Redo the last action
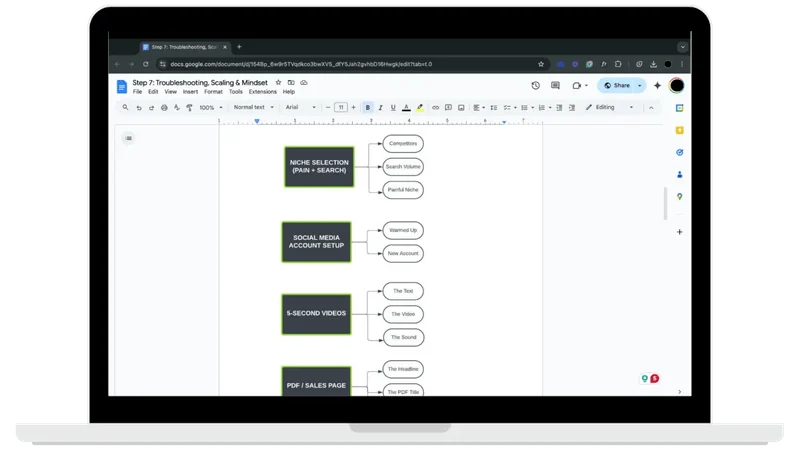Image resolution: width=800 pixels, height=450 pixels. [x=152, y=108]
